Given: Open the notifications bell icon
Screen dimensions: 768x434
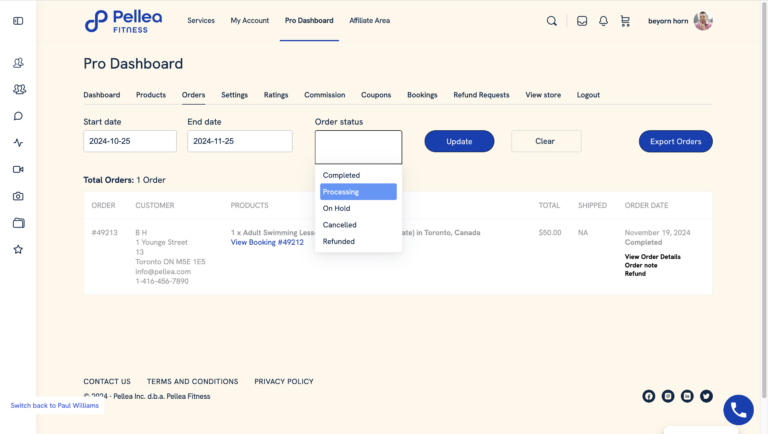Looking at the screenshot, I should click(x=603, y=21).
